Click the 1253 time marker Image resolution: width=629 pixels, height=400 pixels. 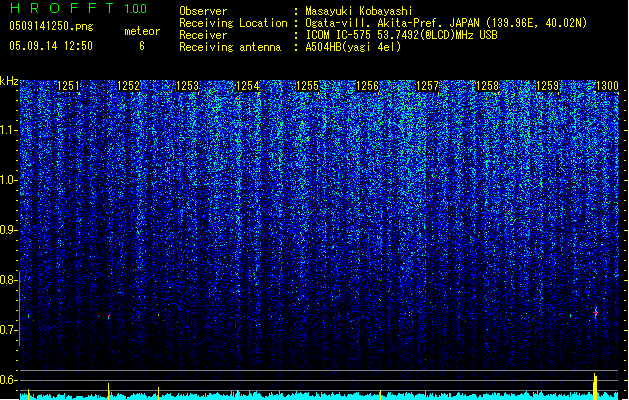coord(188,85)
